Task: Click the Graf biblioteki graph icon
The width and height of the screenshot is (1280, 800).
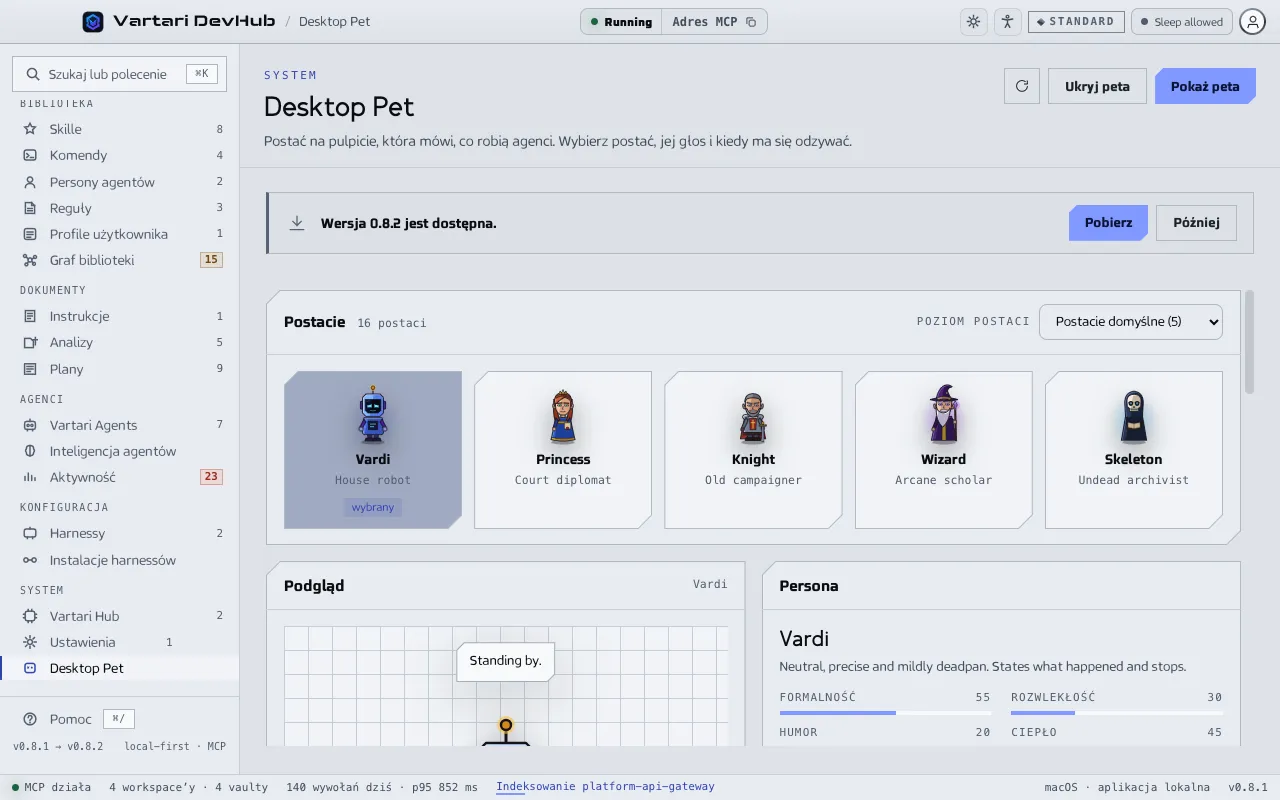Action: [x=30, y=260]
